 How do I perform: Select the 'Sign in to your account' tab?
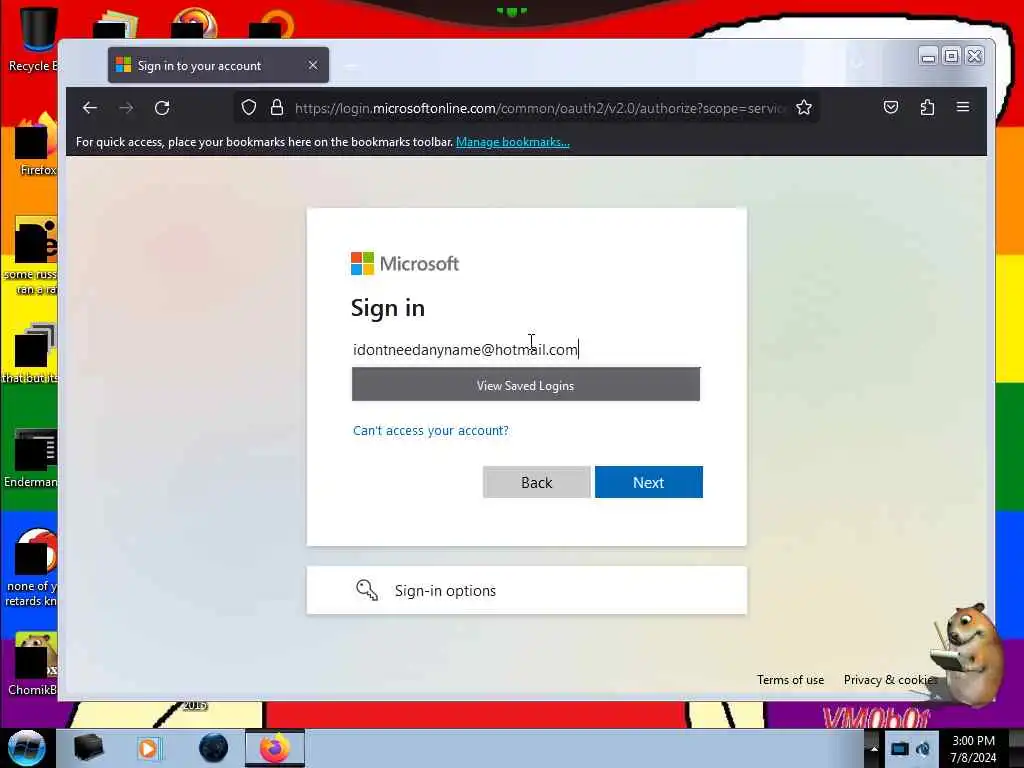tap(218, 65)
